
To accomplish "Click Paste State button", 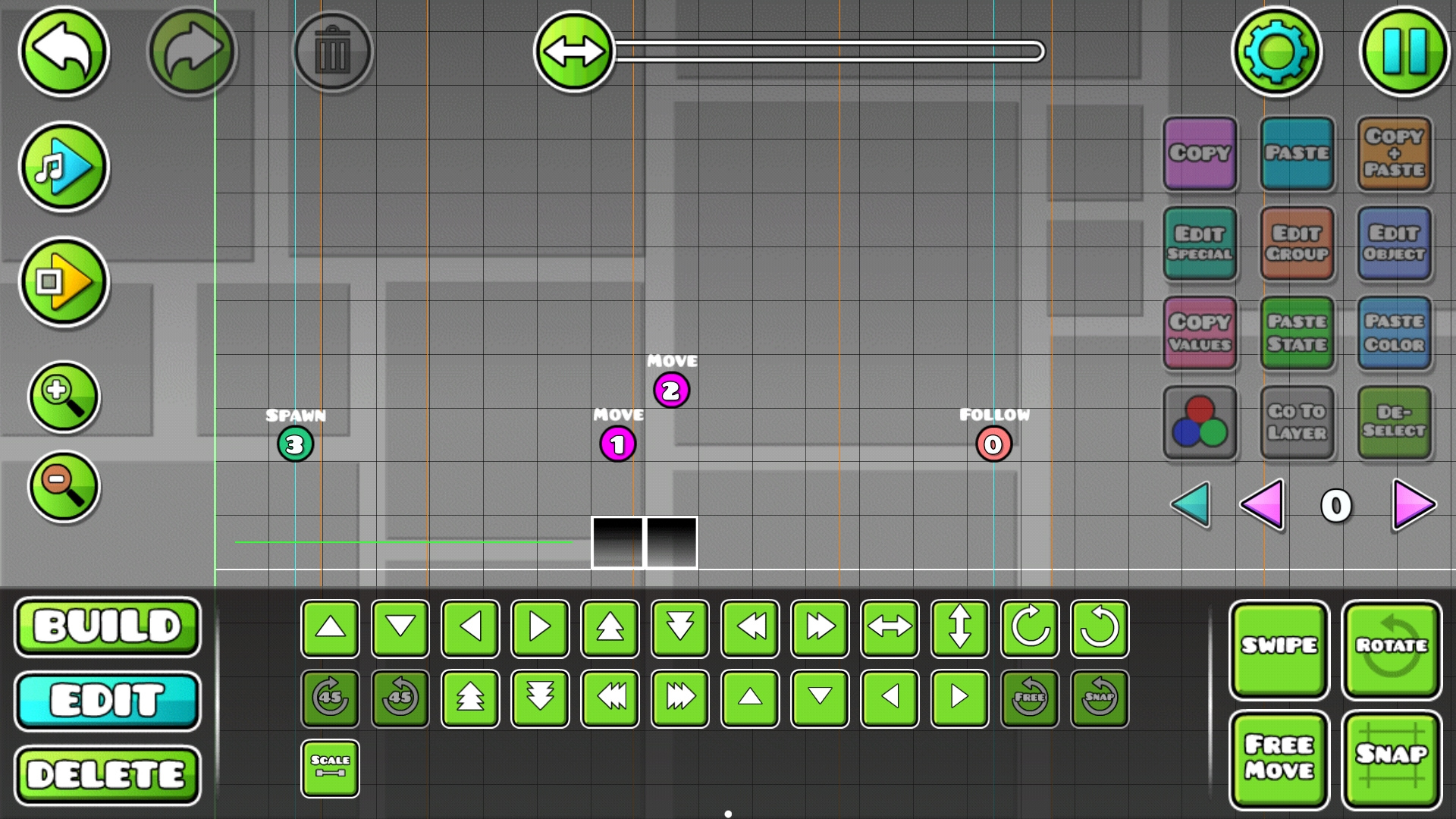I will pos(1297,332).
